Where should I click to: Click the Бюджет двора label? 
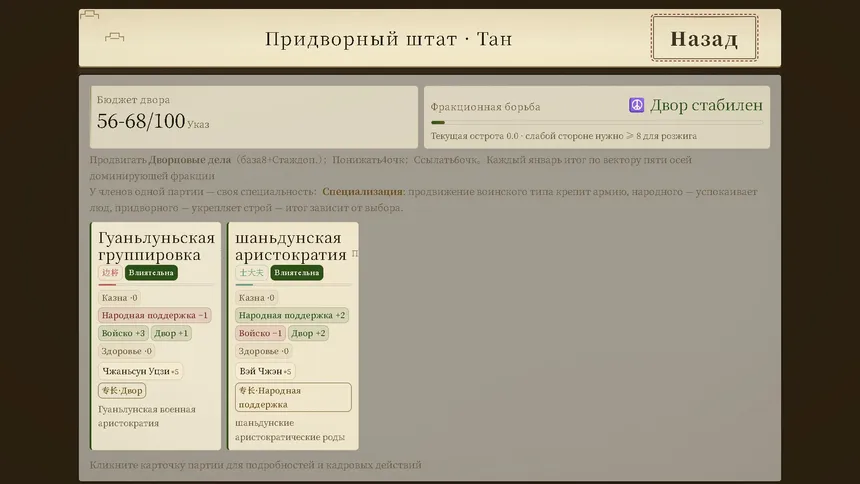coord(133,100)
